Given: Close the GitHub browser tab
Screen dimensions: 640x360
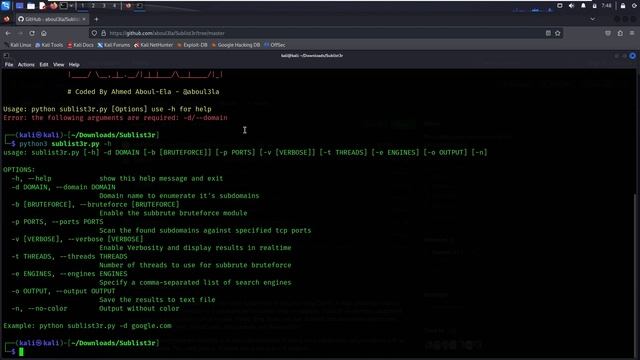Looking at the screenshot, I should coord(84,19).
